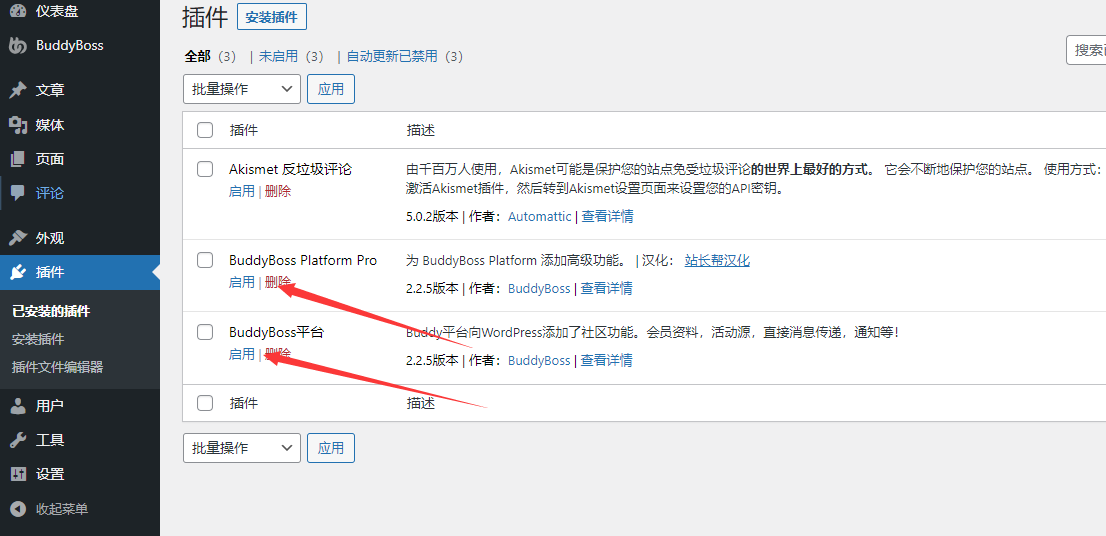Viewport: 1106px width, 536px height.
Task: Click the Tools wrench icon
Action: [x=17, y=440]
